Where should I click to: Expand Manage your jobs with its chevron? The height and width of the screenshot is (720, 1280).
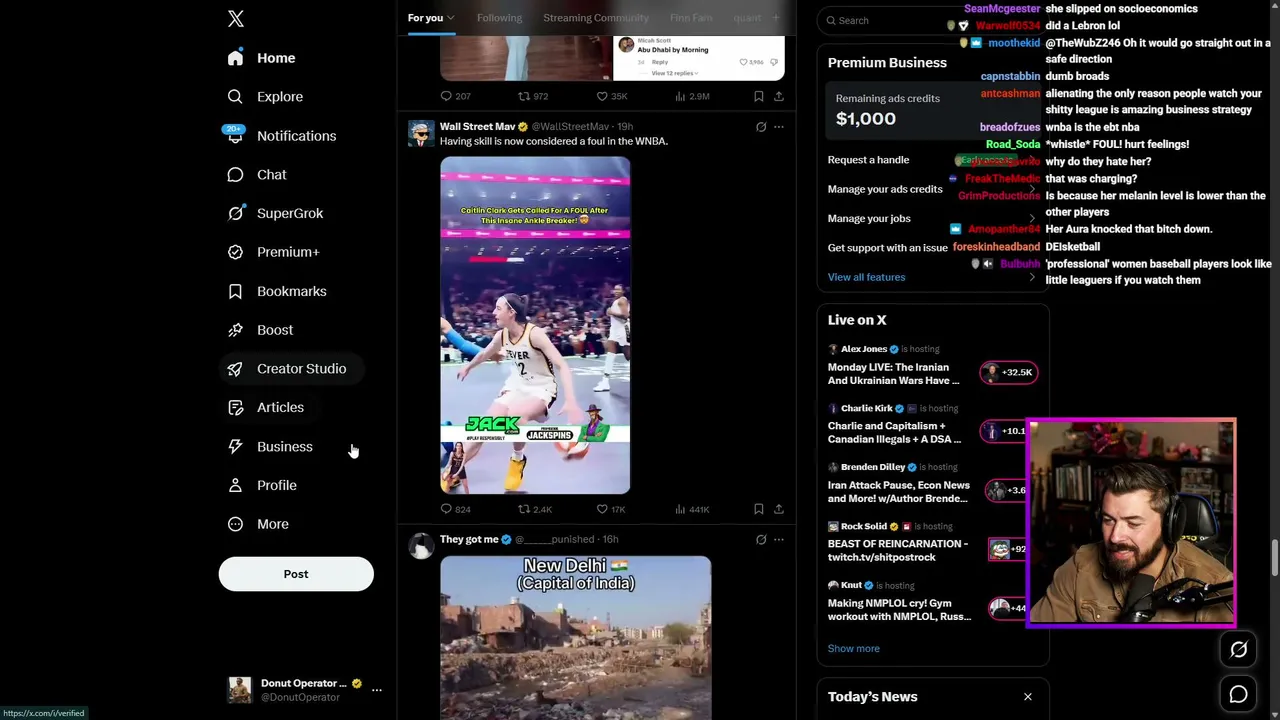point(1032,218)
